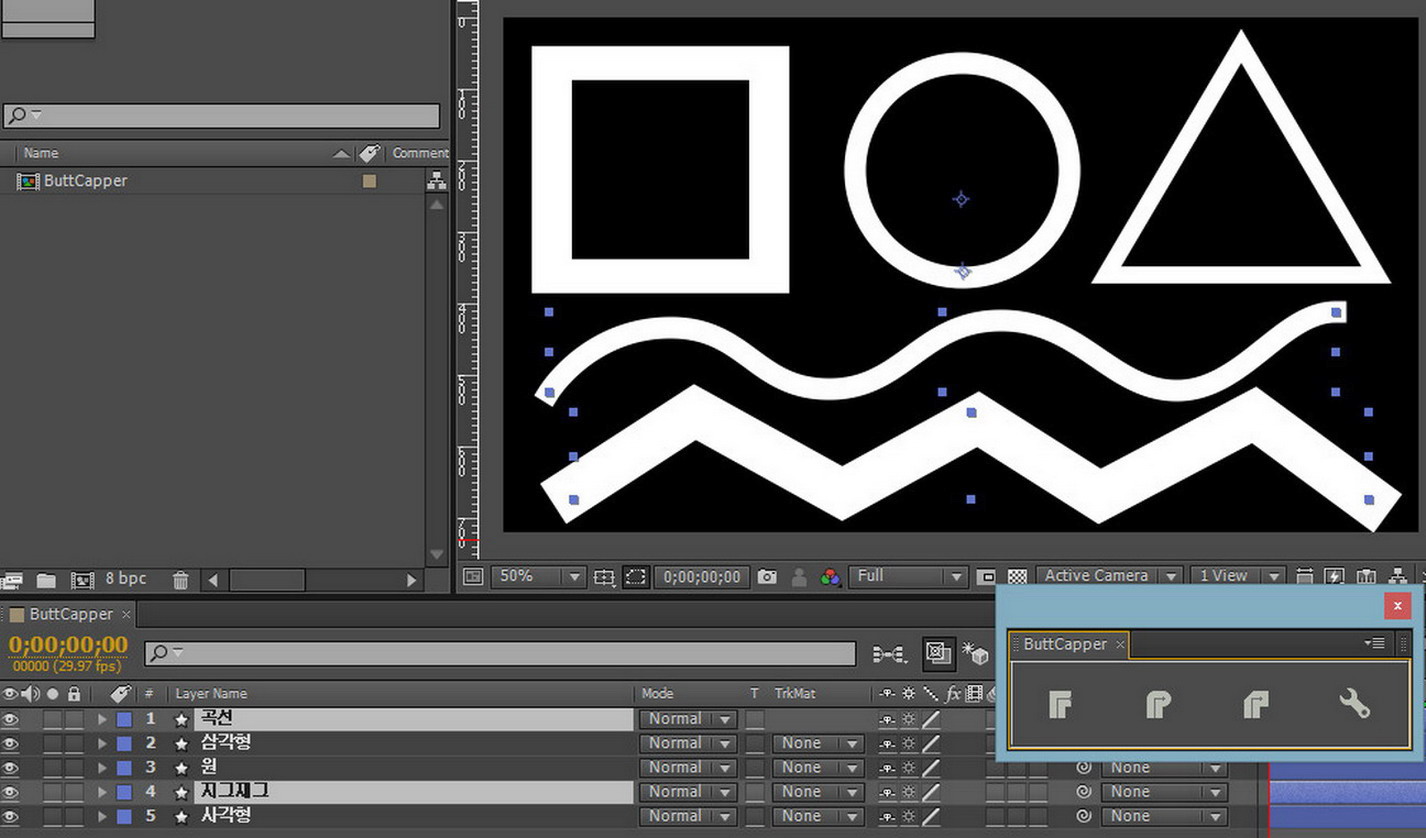The width and height of the screenshot is (1426, 838).
Task: Hide the 원 layer with eye icon
Action: coord(10,768)
